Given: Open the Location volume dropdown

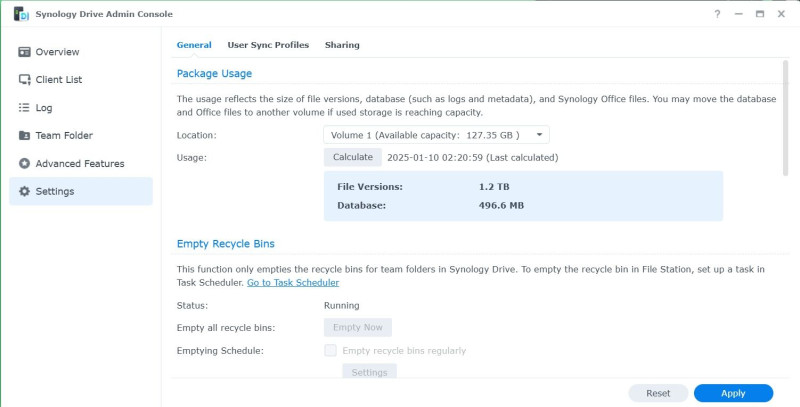Looking at the screenshot, I should [437, 135].
